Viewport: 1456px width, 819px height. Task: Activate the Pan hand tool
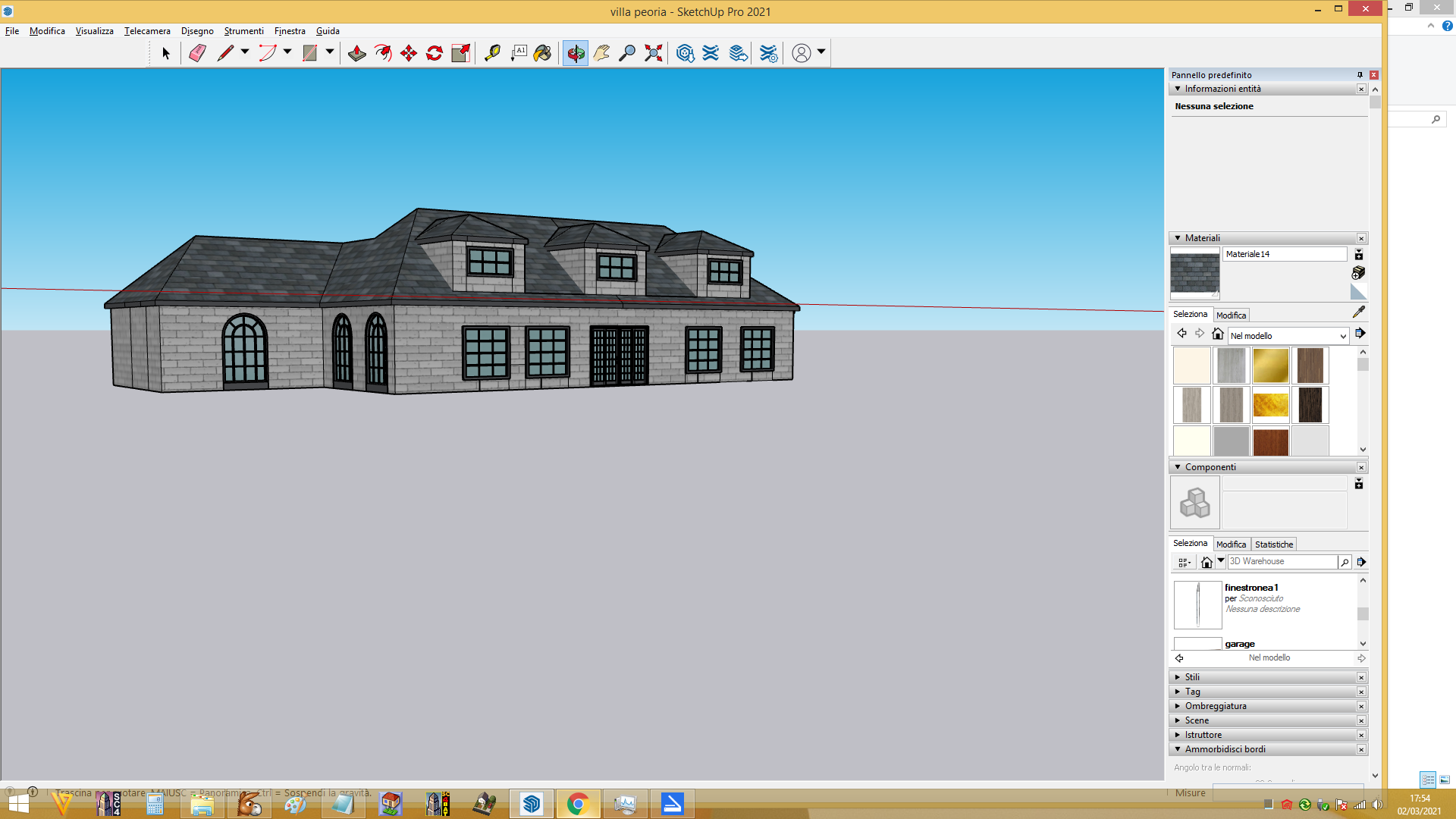(601, 53)
